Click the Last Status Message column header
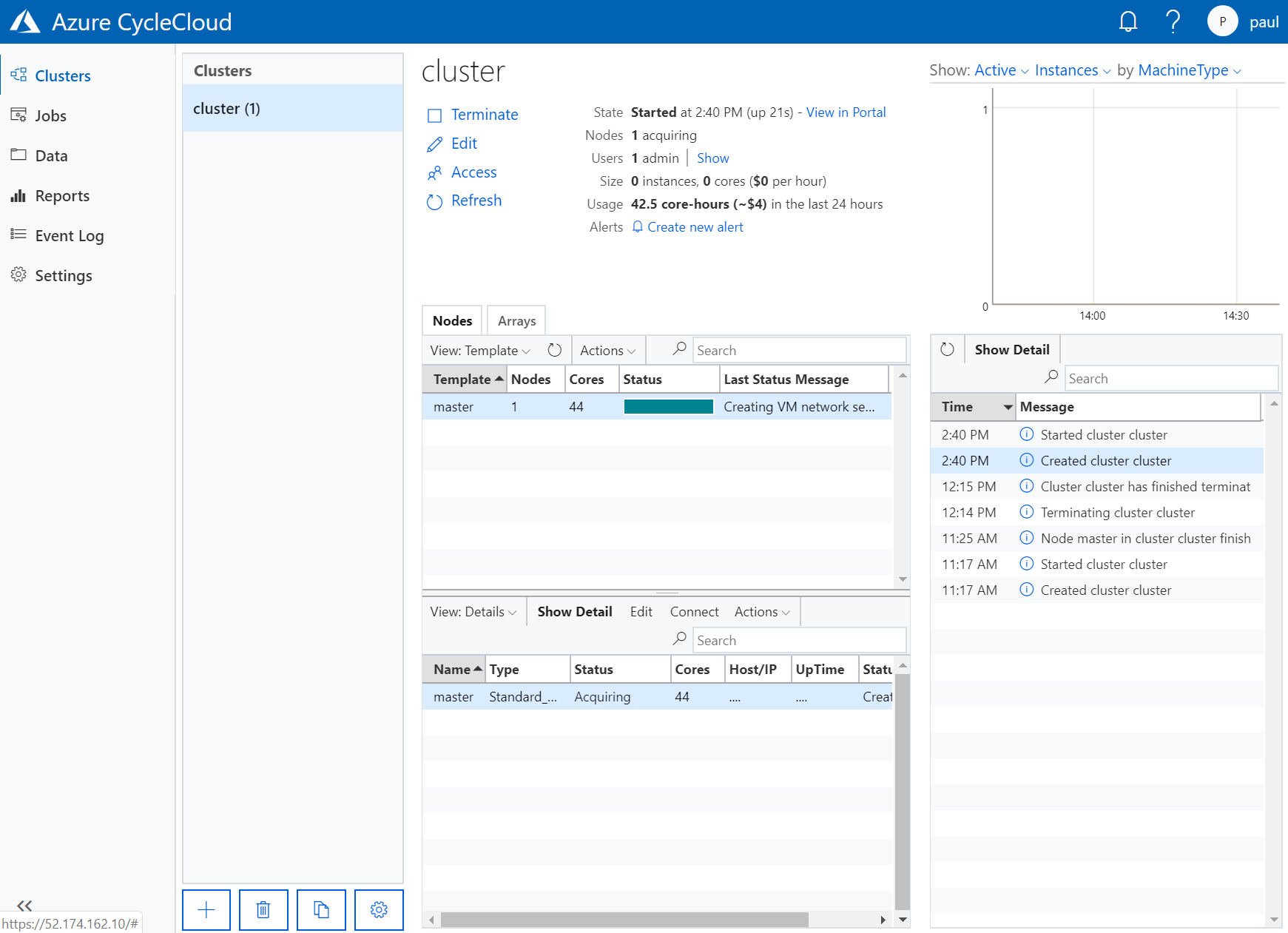The width and height of the screenshot is (1288, 933). click(803, 379)
